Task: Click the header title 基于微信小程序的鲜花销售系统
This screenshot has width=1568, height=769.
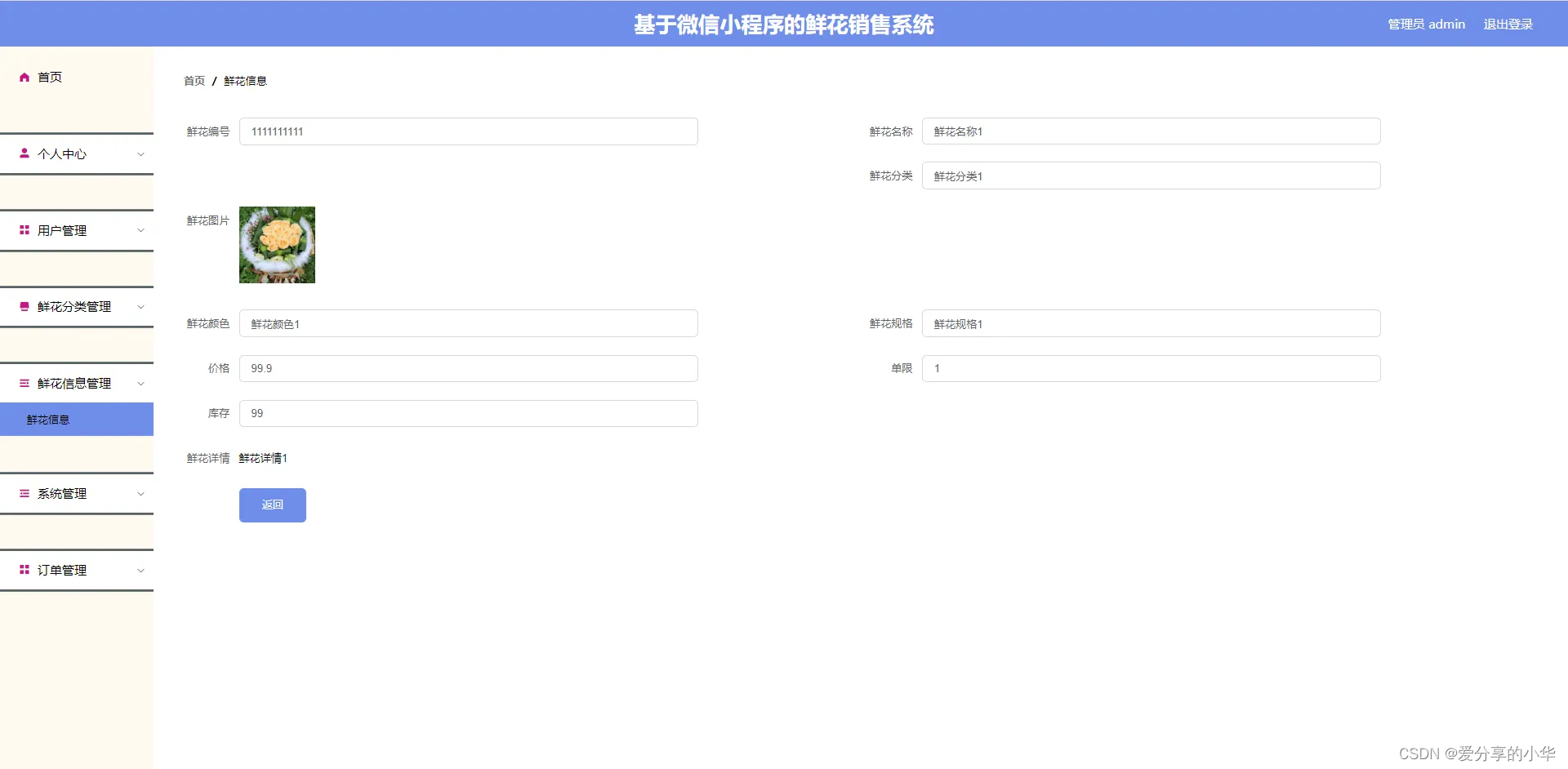Action: 784,24
